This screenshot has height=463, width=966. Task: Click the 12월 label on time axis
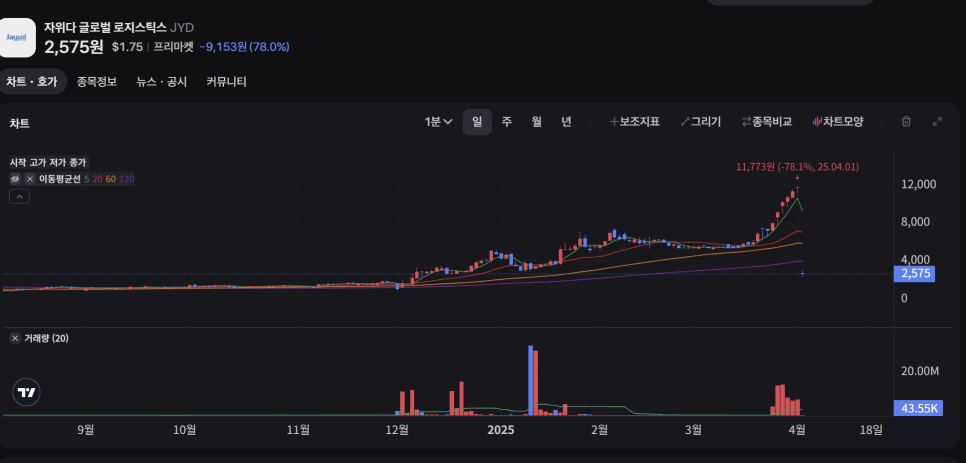[397, 430]
